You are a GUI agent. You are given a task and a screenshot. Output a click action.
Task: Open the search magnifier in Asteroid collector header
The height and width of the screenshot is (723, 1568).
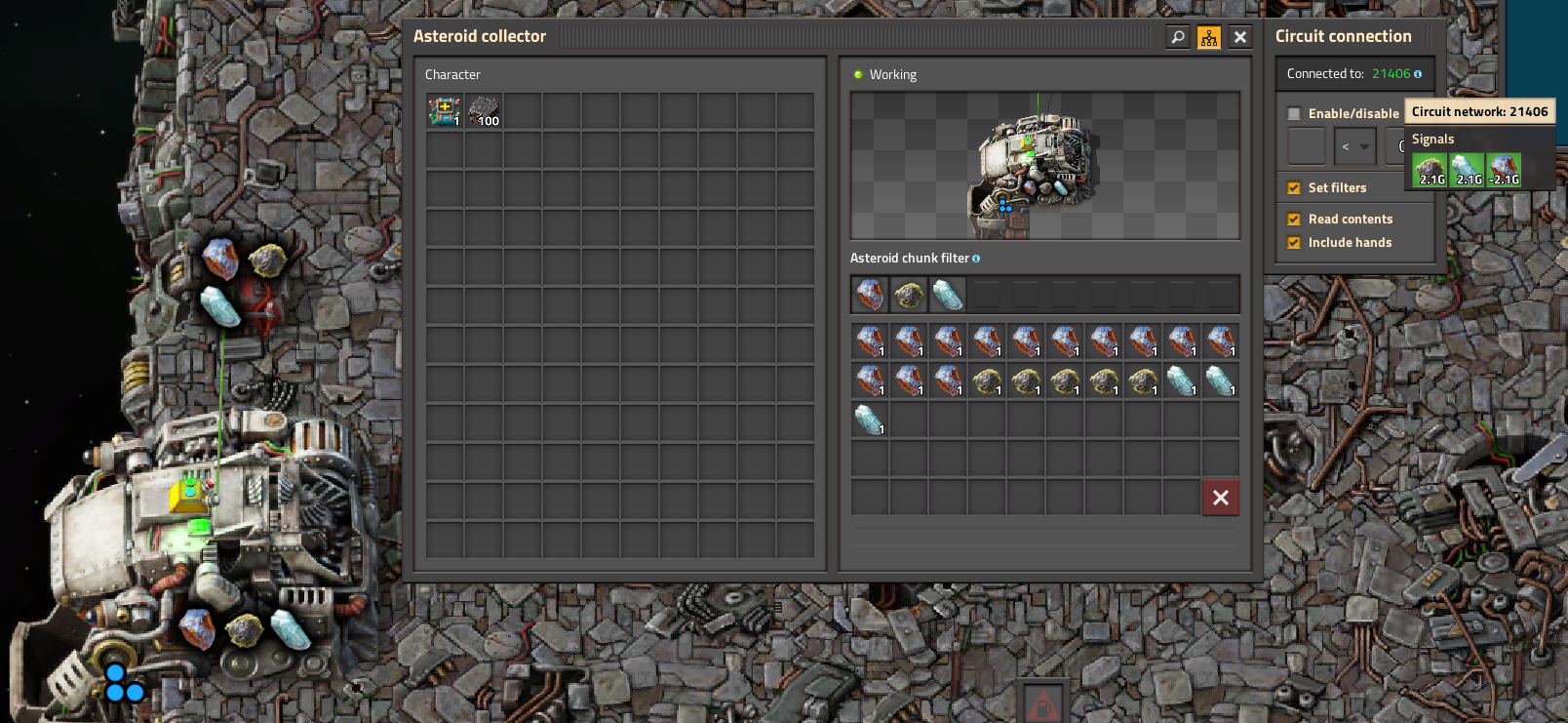tap(1178, 37)
